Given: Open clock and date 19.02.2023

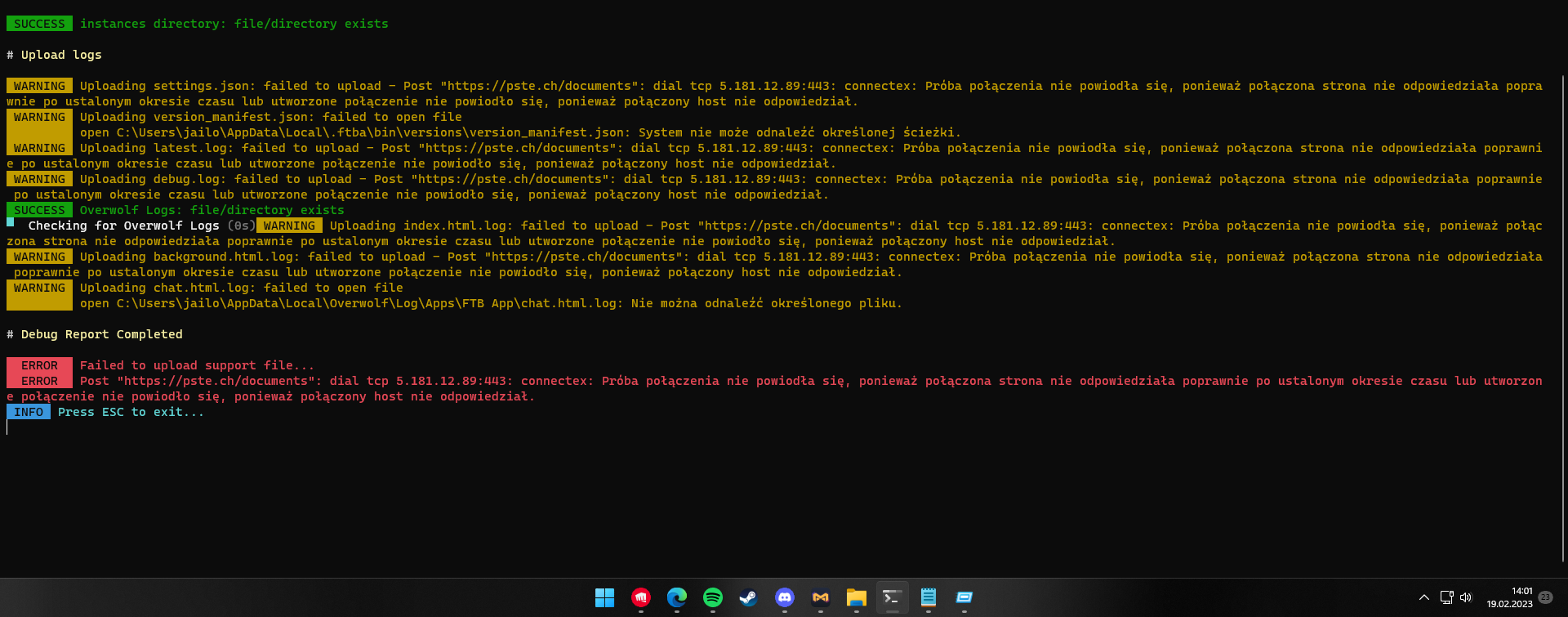Looking at the screenshot, I should [1509, 597].
